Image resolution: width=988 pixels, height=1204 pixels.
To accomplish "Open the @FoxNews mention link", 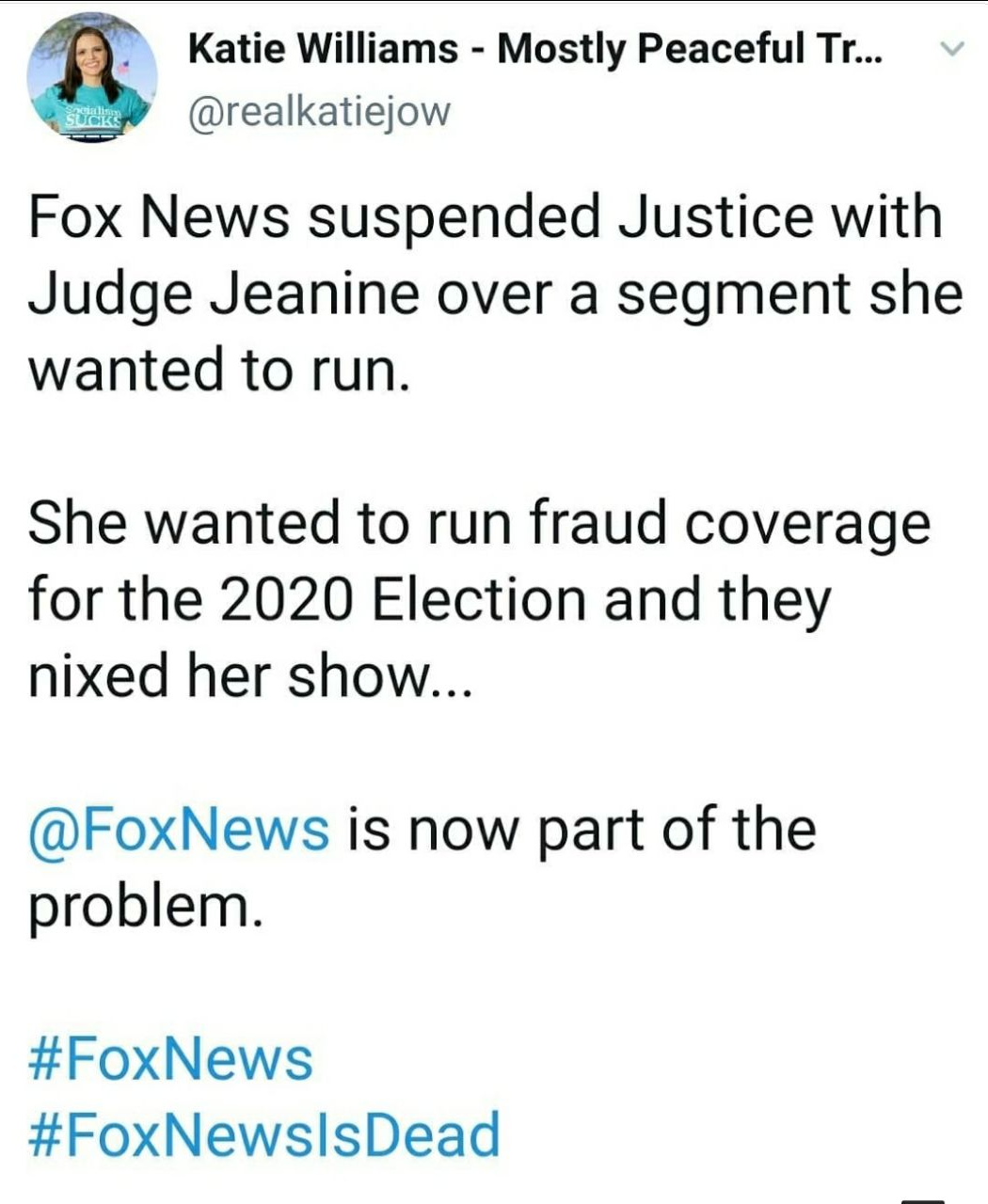I will point(179,830).
